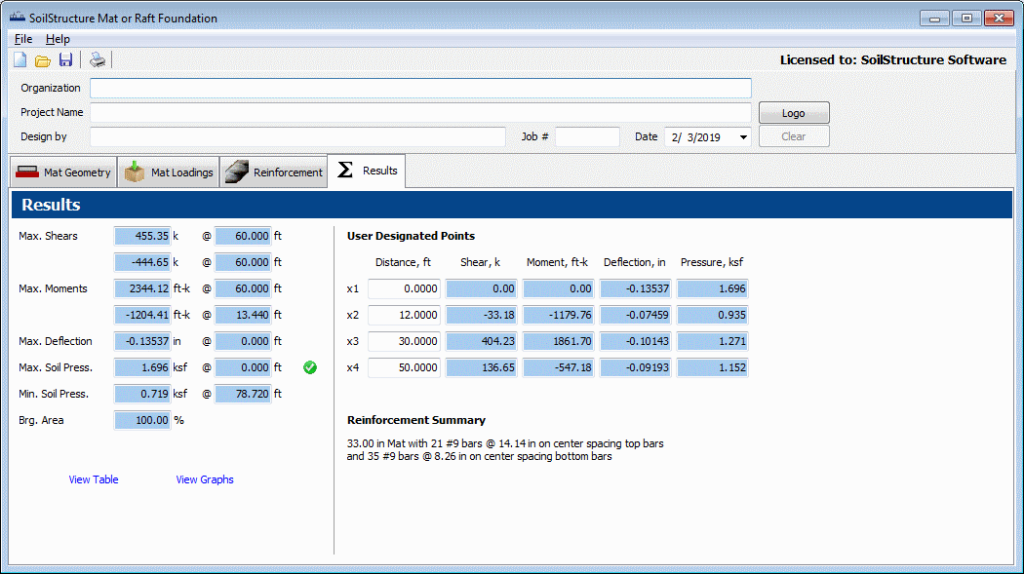Click the New file toolbar icon

[x=20, y=60]
